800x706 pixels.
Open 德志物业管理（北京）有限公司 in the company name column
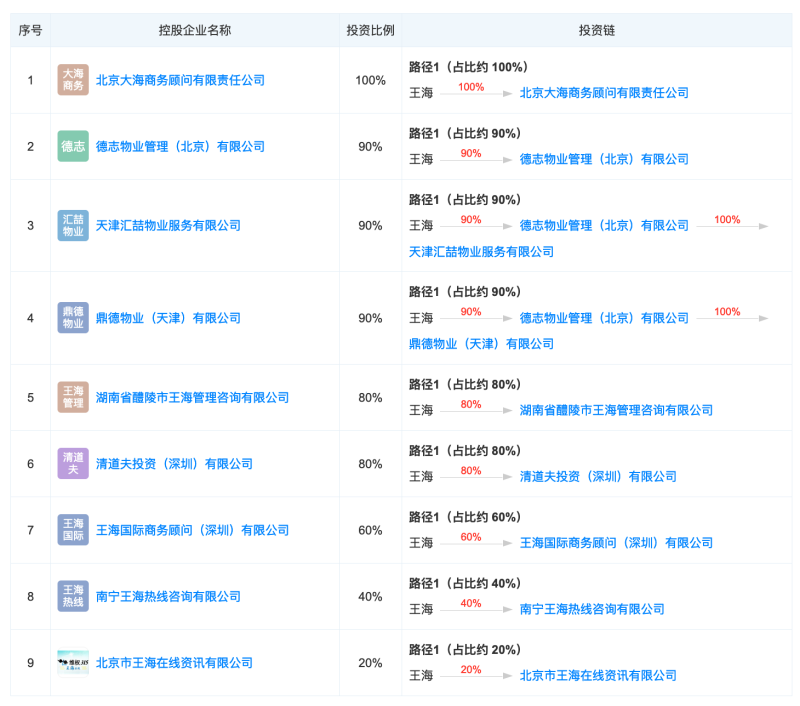click(x=181, y=146)
